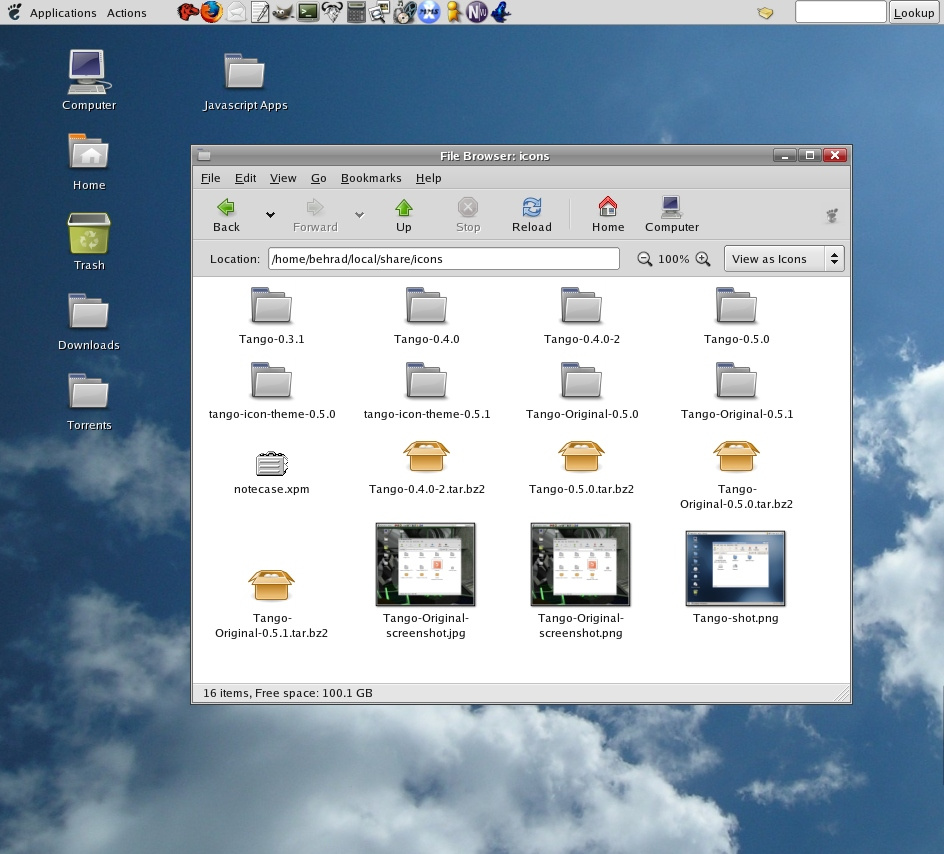The image size is (944, 854).
Task: Open the View as Icons dropdown
Action: (784, 259)
